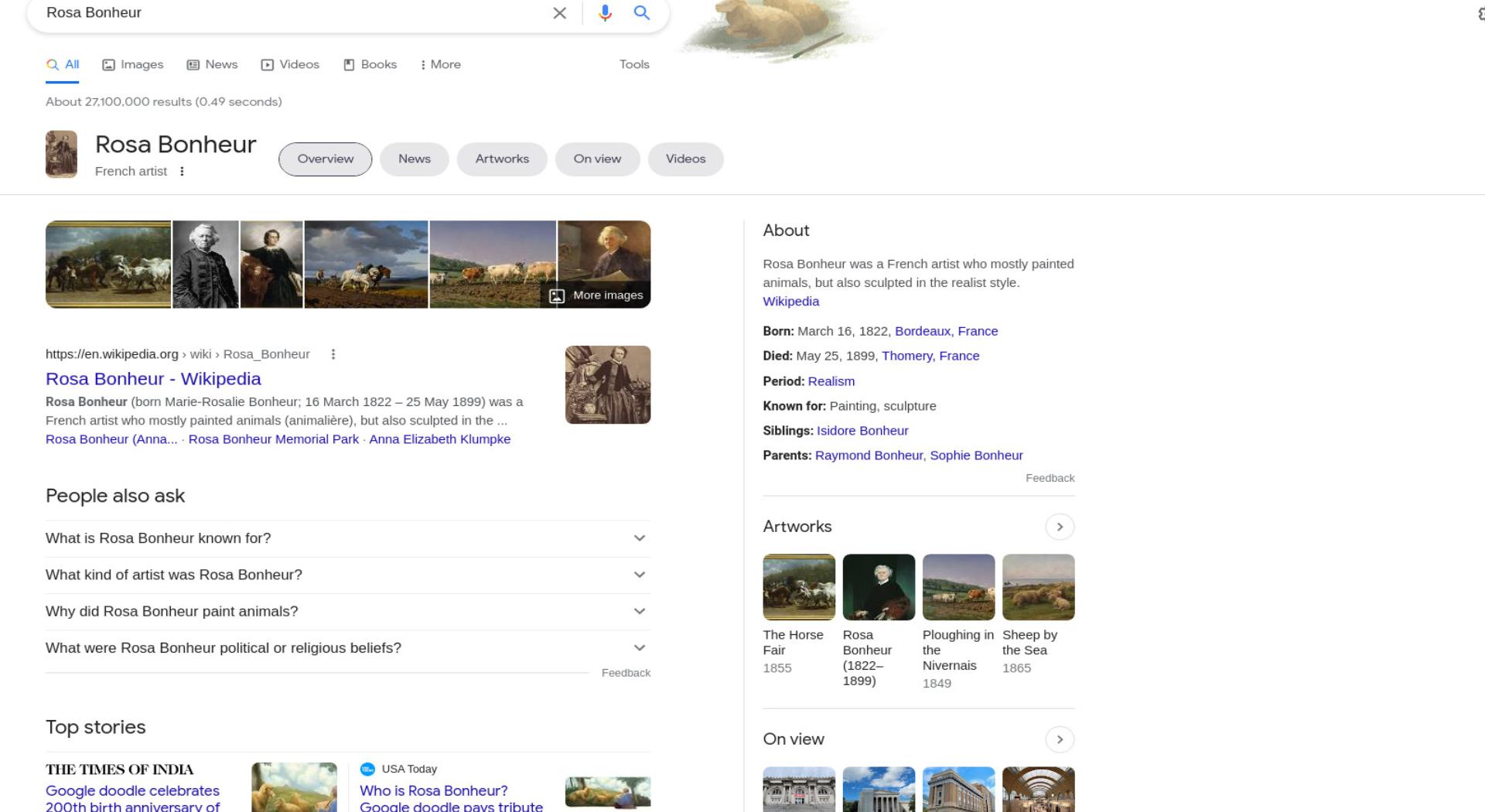Open the Rosa Bonheur (1822–1899) portrait artwork

point(879,587)
